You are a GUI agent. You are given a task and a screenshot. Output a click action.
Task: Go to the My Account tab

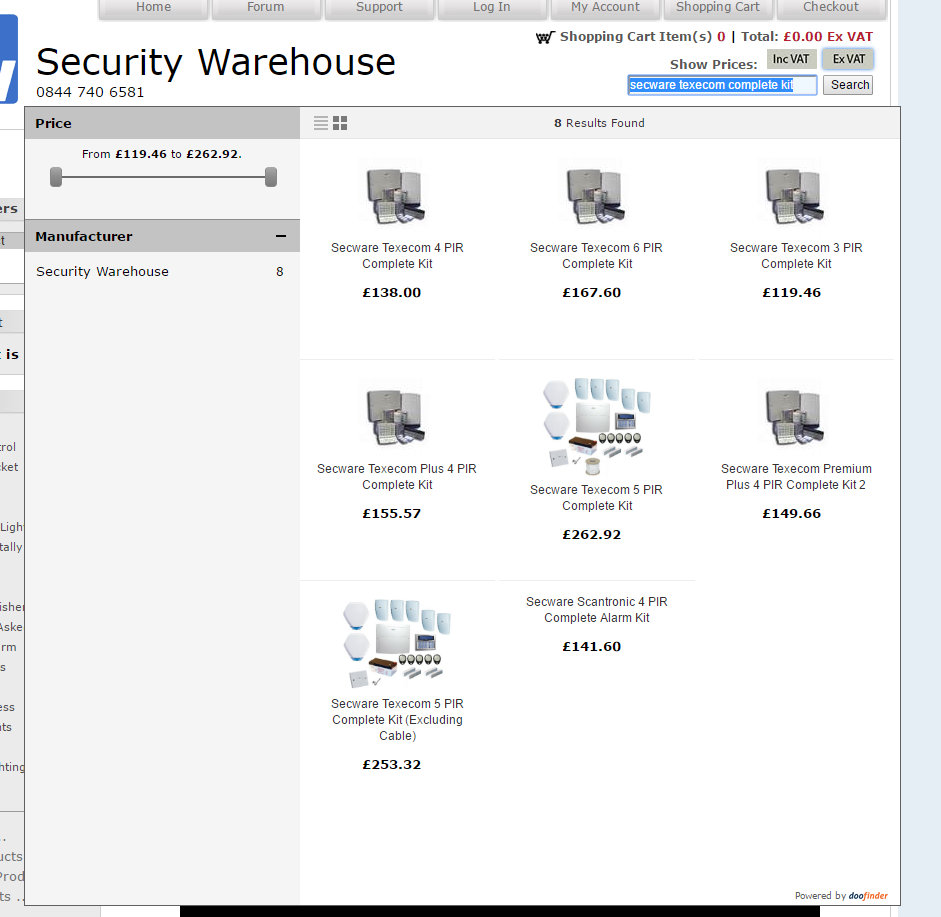605,8
